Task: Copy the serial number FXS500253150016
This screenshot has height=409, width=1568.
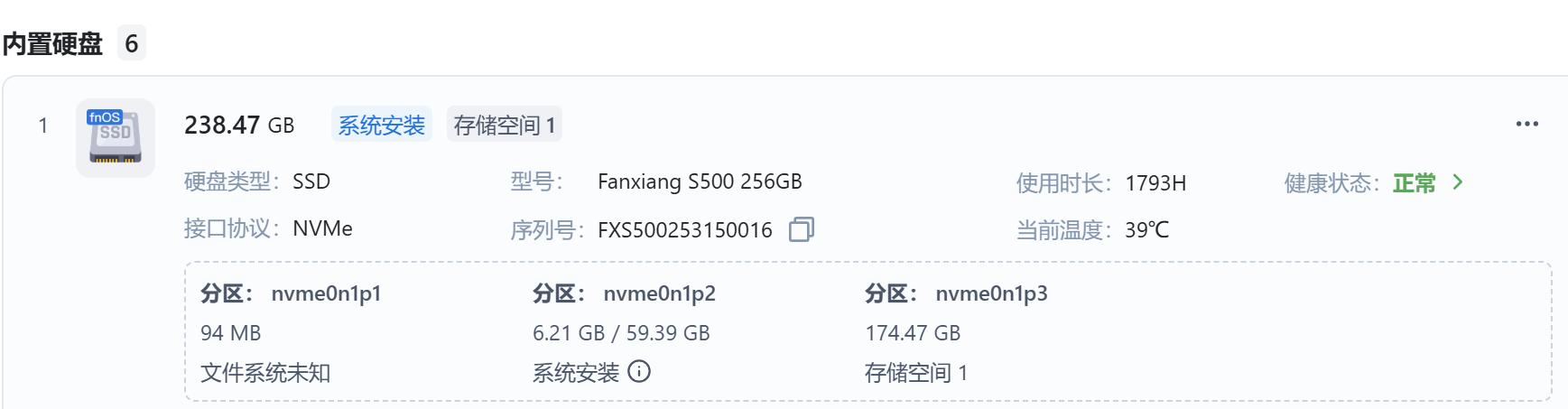Action: coord(801,229)
